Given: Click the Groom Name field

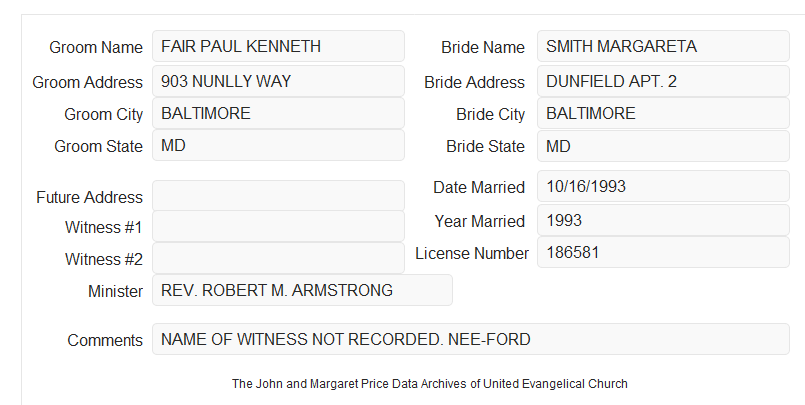Looking at the screenshot, I should (x=278, y=46).
